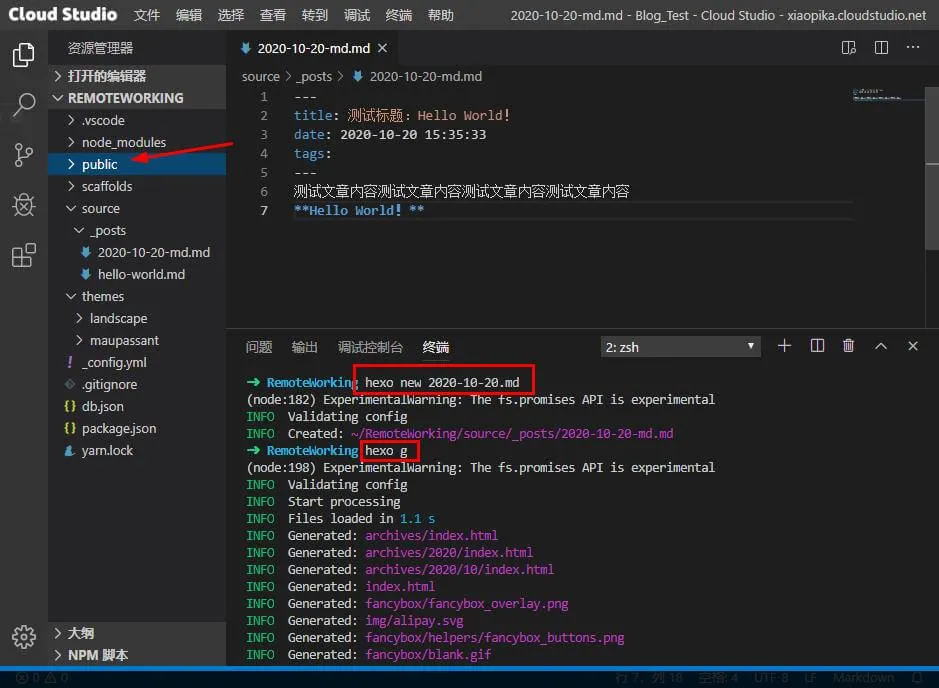Expand the 大纲 outline section
The image size is (939, 688).
click(x=137, y=633)
